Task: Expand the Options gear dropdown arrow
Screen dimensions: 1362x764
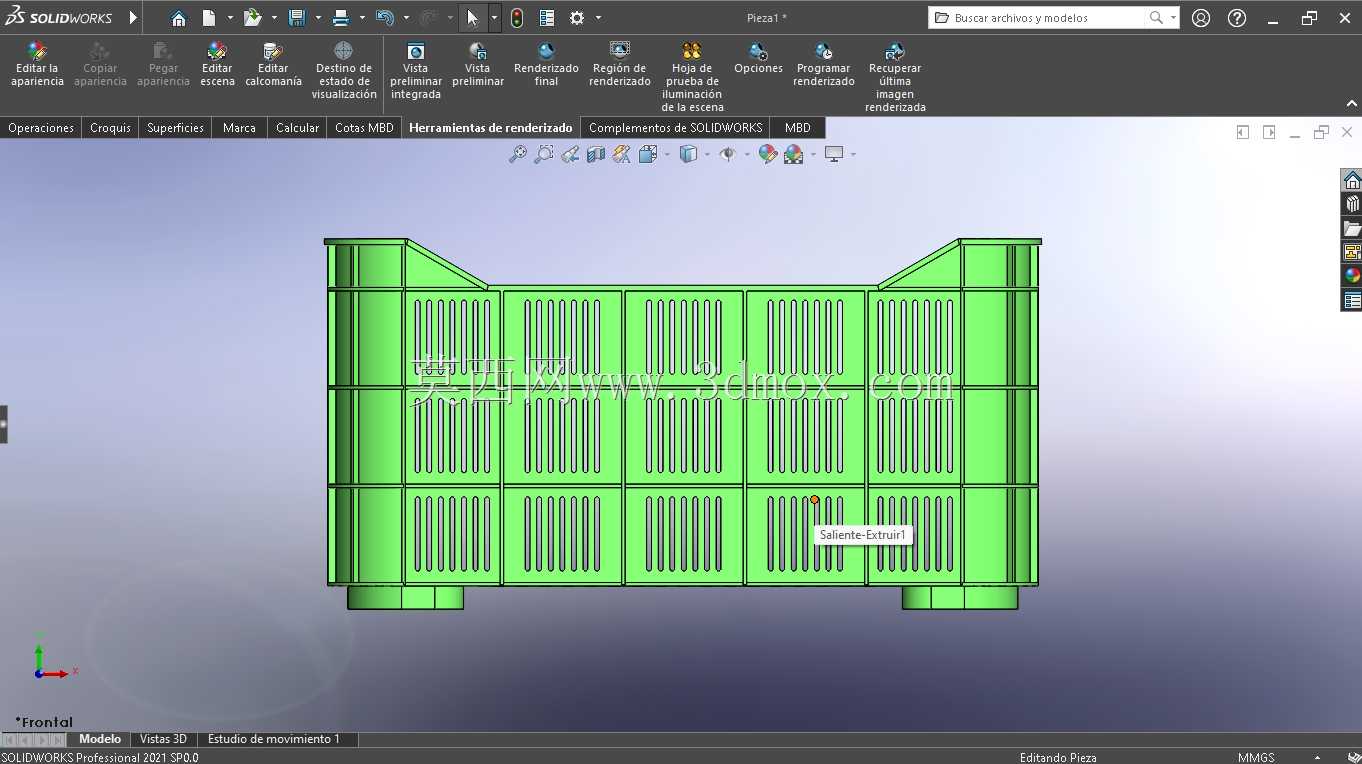Action: tap(598, 18)
